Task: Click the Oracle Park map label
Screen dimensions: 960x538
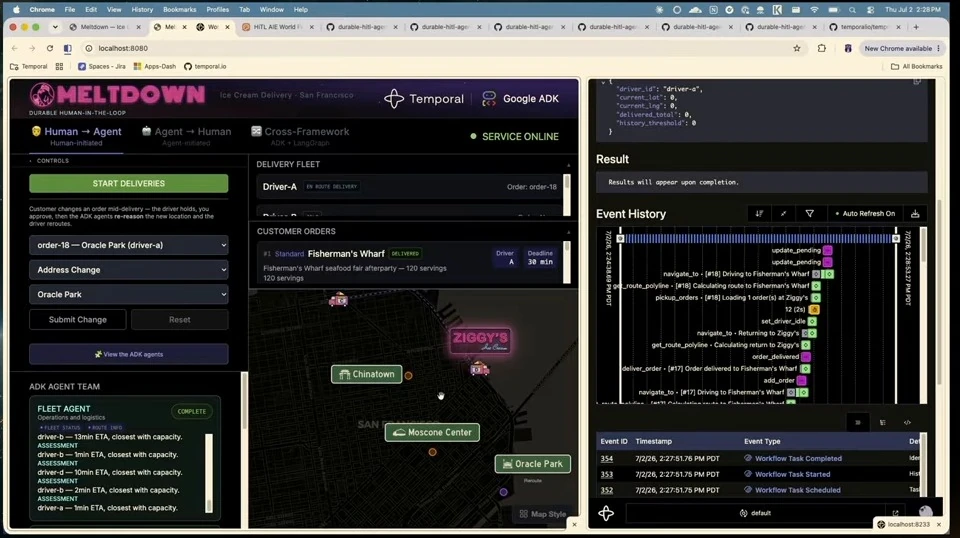Action: [533, 464]
